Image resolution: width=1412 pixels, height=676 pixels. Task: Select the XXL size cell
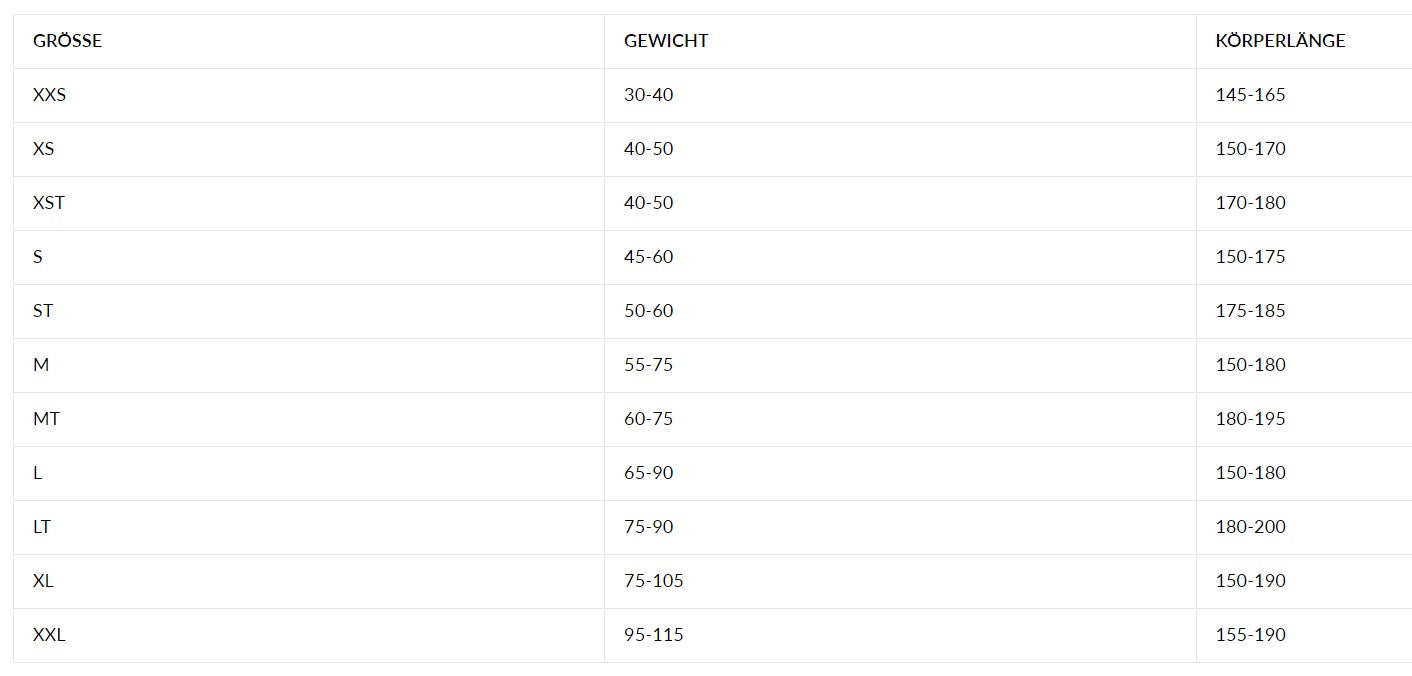49,635
